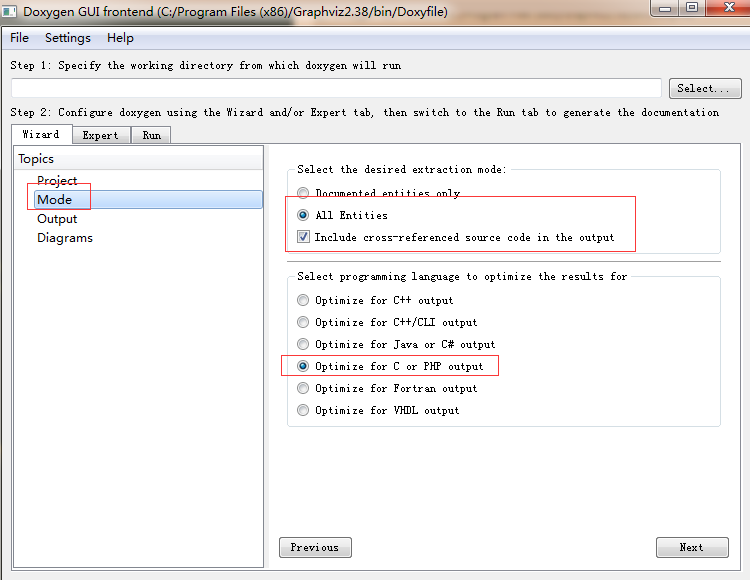750x580 pixels.
Task: Open the Help menu
Action: (120, 38)
